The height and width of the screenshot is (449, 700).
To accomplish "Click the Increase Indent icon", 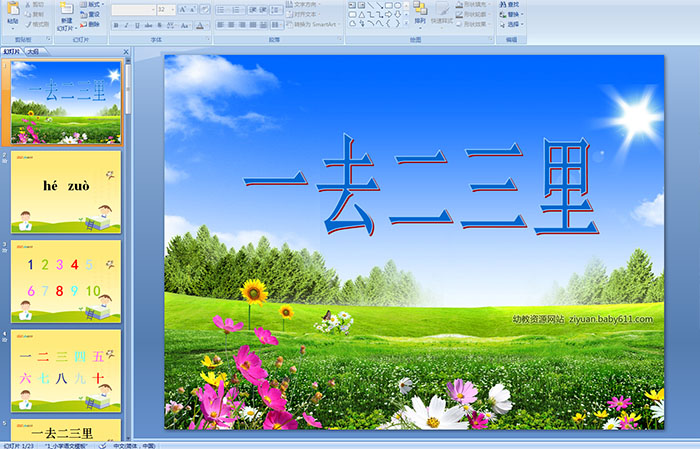I will coord(263,10).
